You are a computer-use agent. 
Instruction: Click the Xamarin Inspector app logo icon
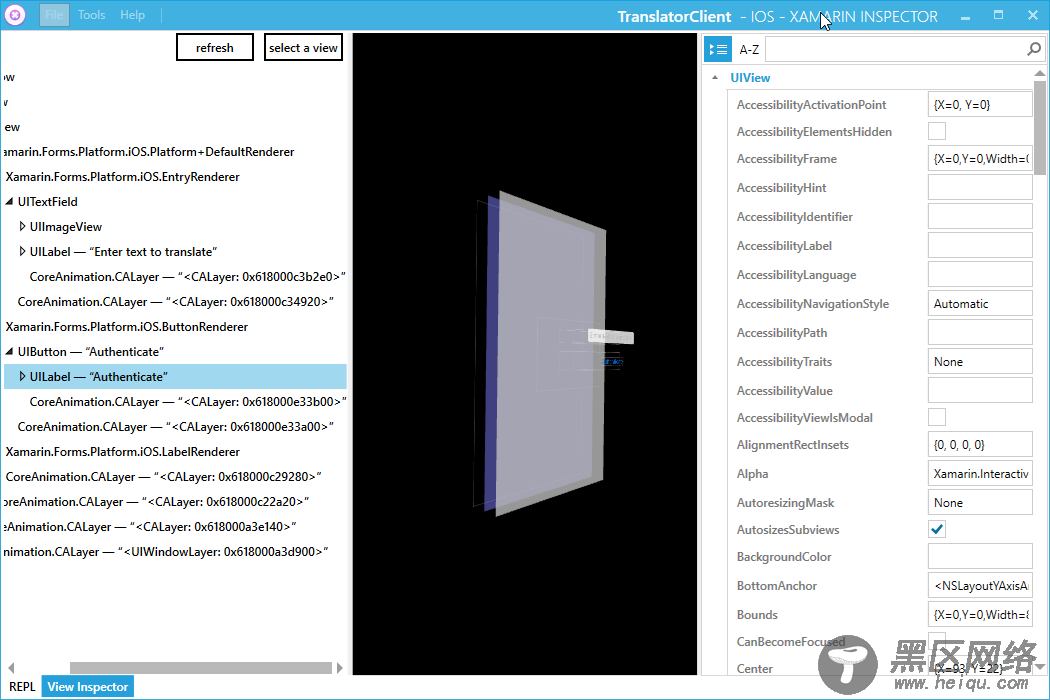15,15
